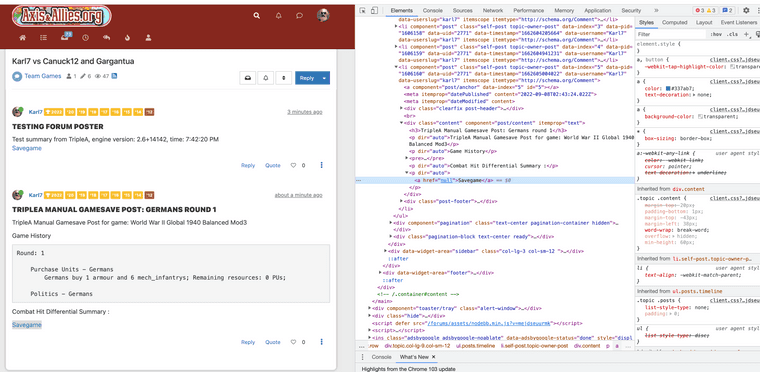Open the Testing Forum Poster post kebab menu

tap(321, 165)
